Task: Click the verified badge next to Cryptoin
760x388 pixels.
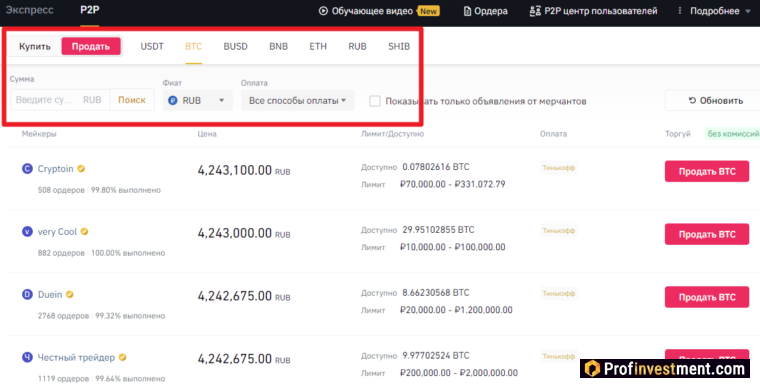Action: coord(81,169)
